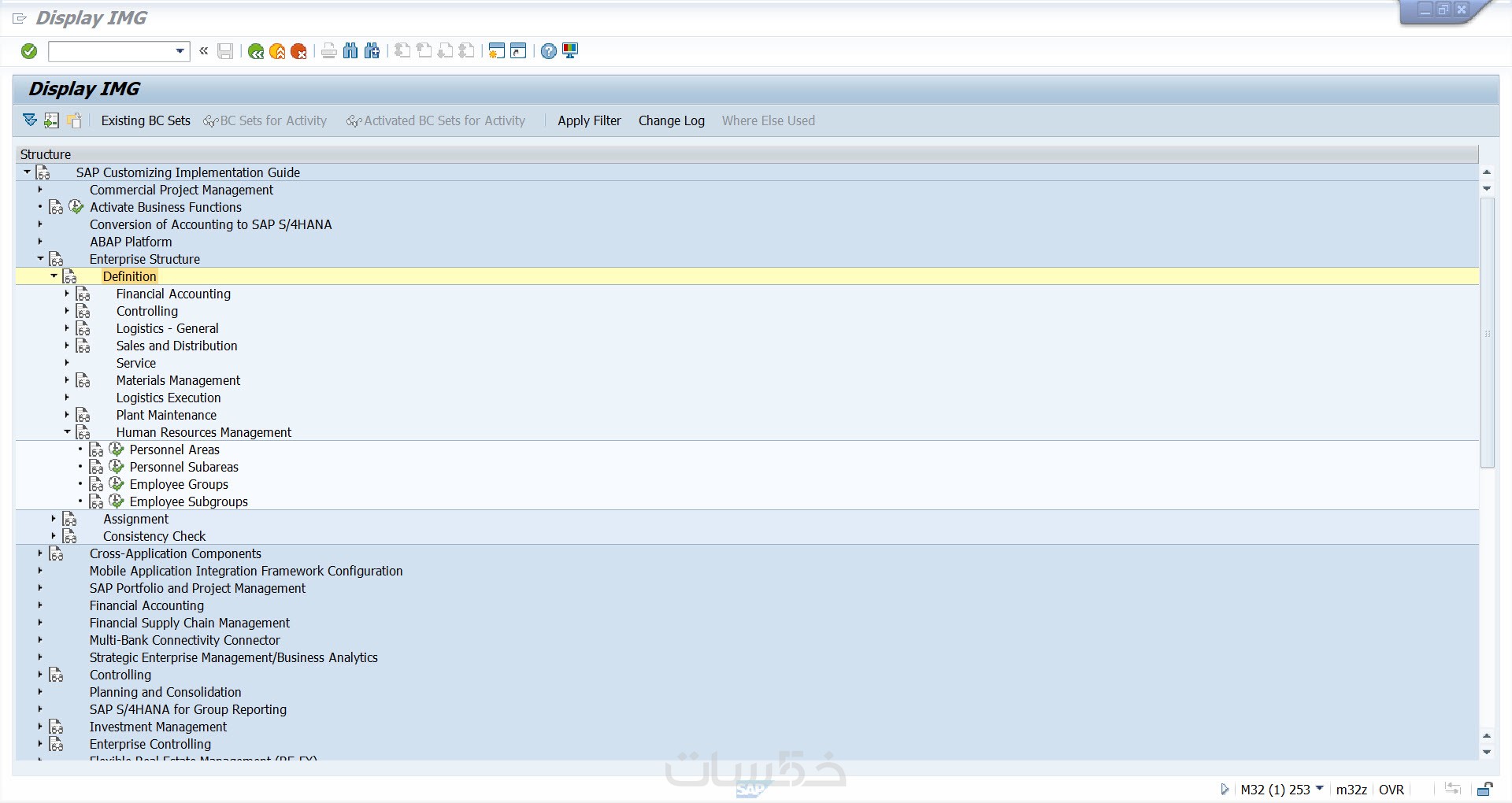Open documentation icon for Personnel Areas
The image size is (1512, 803).
(97, 450)
